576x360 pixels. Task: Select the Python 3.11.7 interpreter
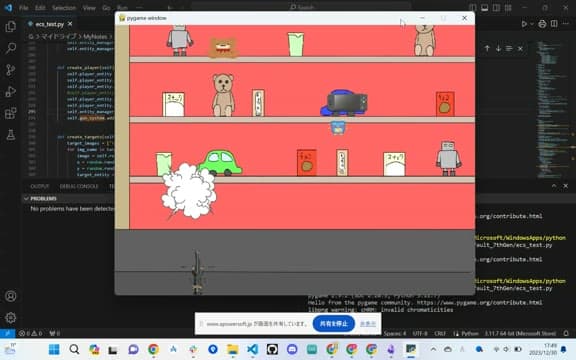point(520,334)
